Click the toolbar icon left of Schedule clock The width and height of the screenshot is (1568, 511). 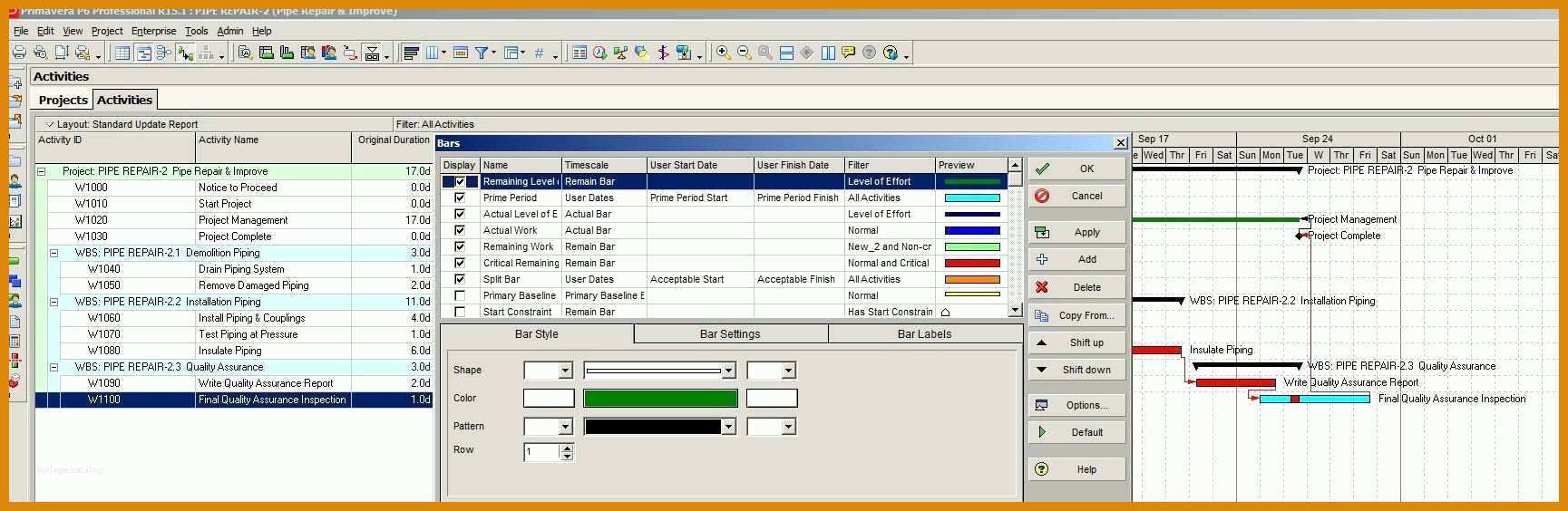[x=579, y=53]
